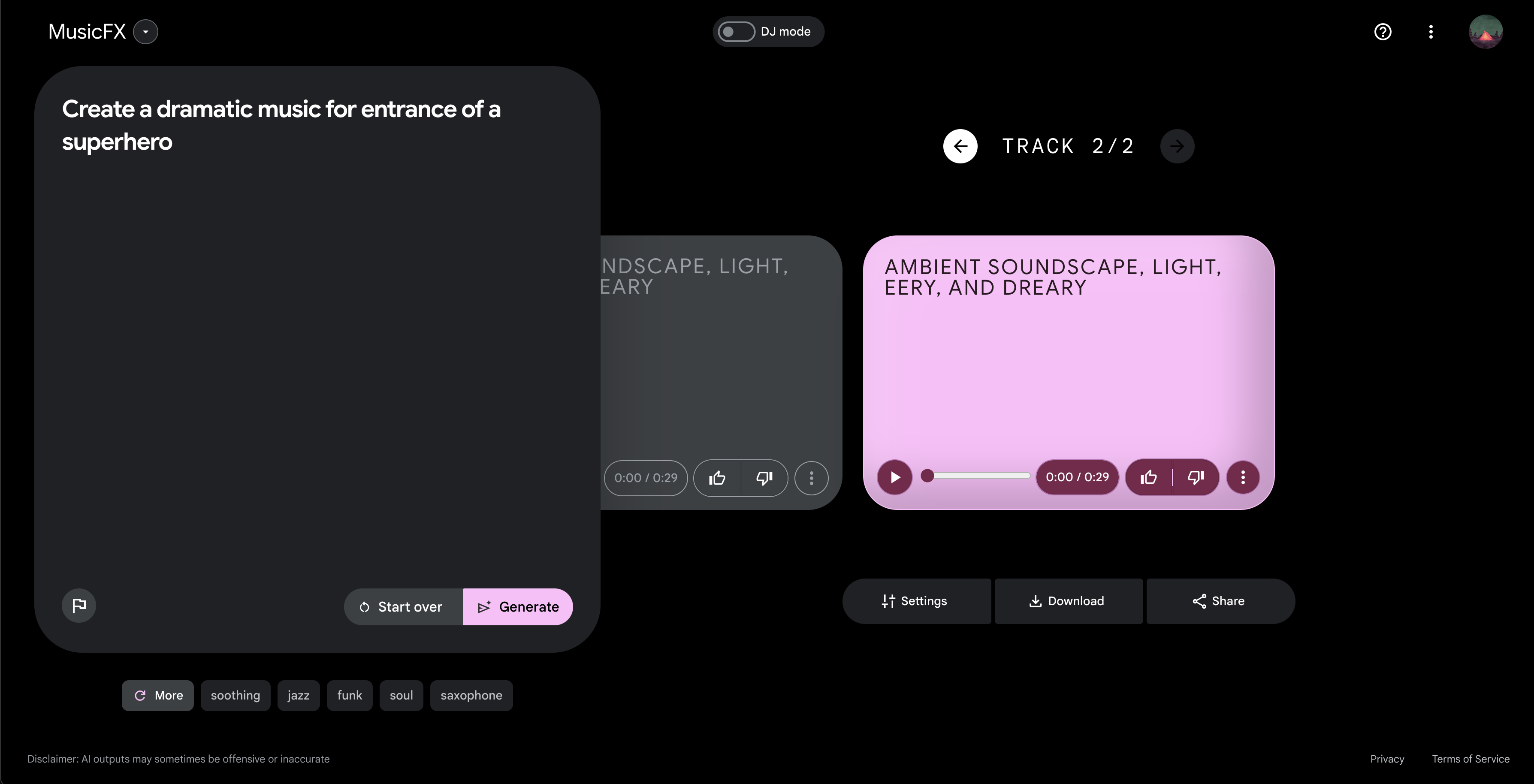
Task: Open the active track's three-dot menu
Action: point(1243,477)
